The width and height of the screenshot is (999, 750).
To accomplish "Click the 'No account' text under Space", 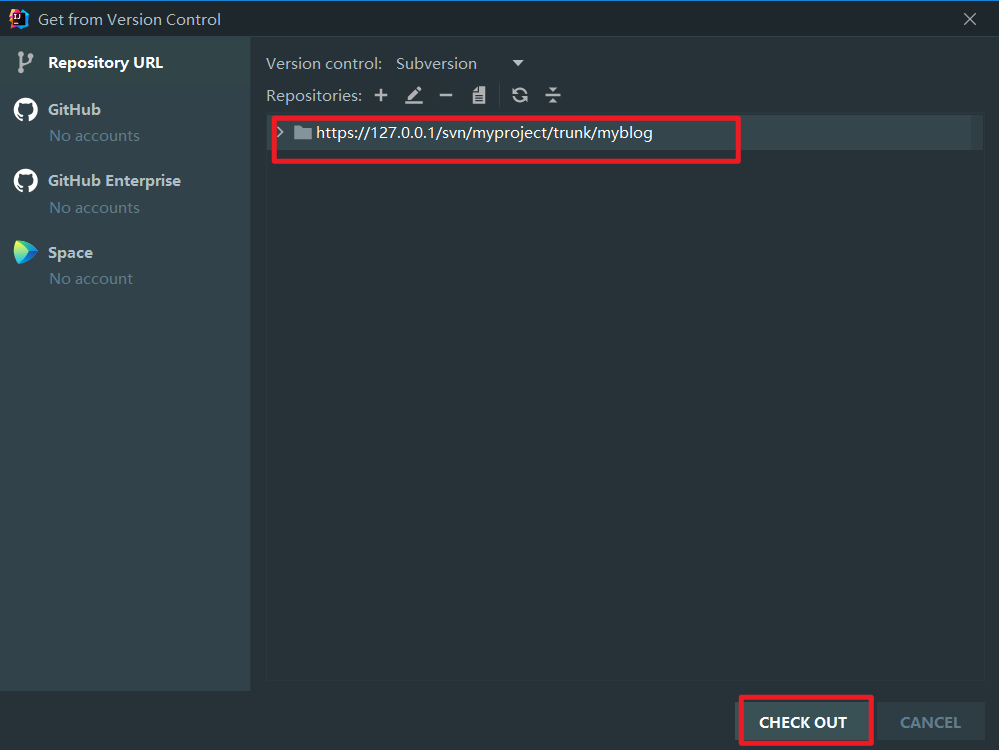I will click(91, 278).
